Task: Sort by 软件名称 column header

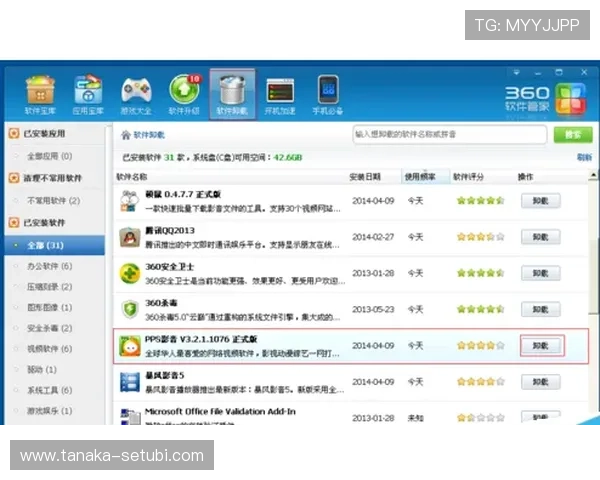Action: [132, 177]
